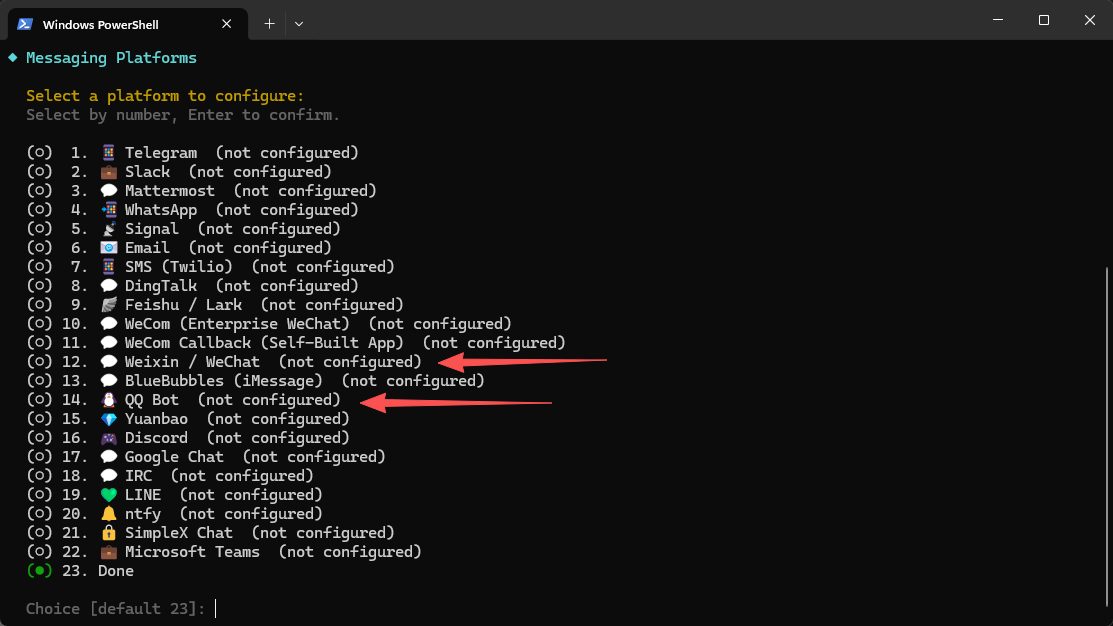1113x626 pixels.
Task: Select the radio marker for option 12 Weixin
Action: click(40, 362)
